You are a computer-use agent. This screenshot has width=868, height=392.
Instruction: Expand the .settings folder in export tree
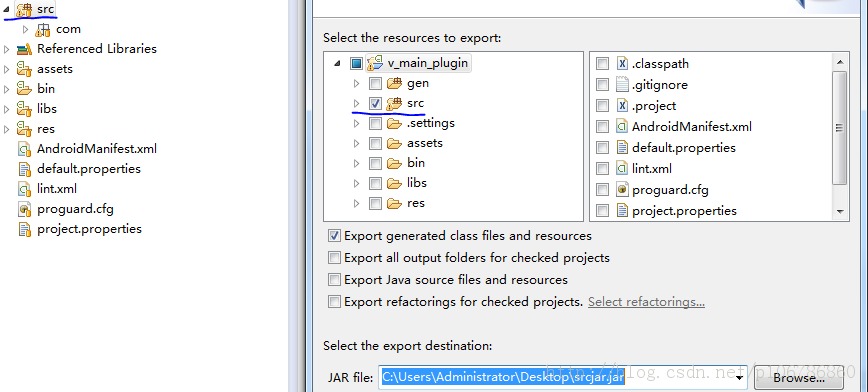coord(356,123)
